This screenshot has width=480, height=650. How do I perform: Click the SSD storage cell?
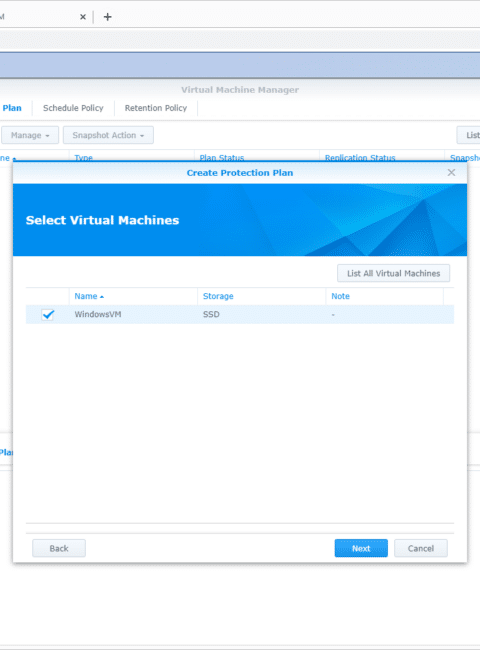(211, 314)
